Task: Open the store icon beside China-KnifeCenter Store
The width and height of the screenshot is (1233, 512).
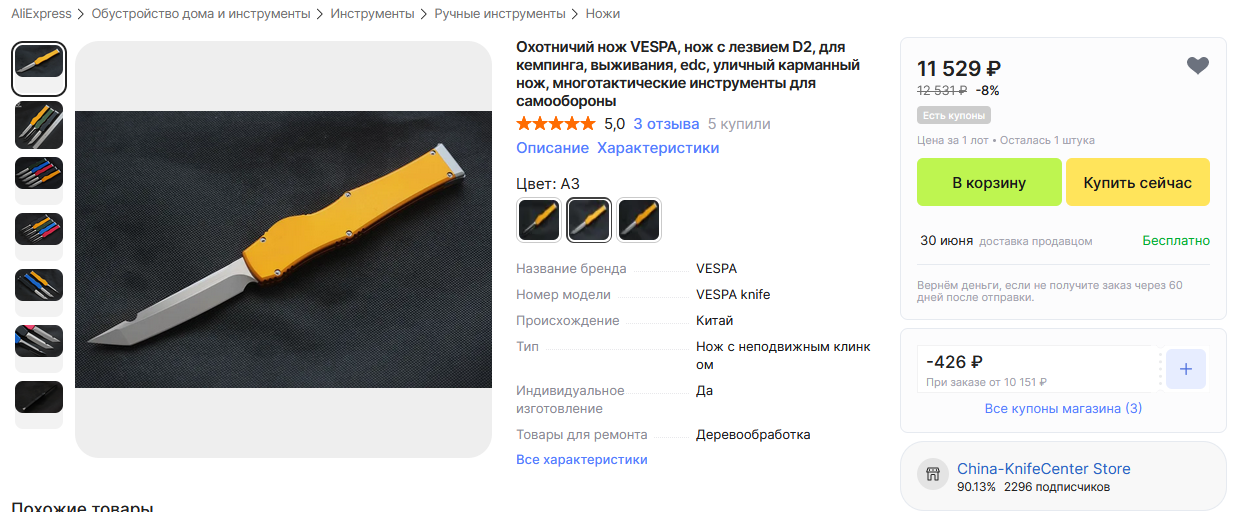Action: pyautogui.click(x=932, y=476)
